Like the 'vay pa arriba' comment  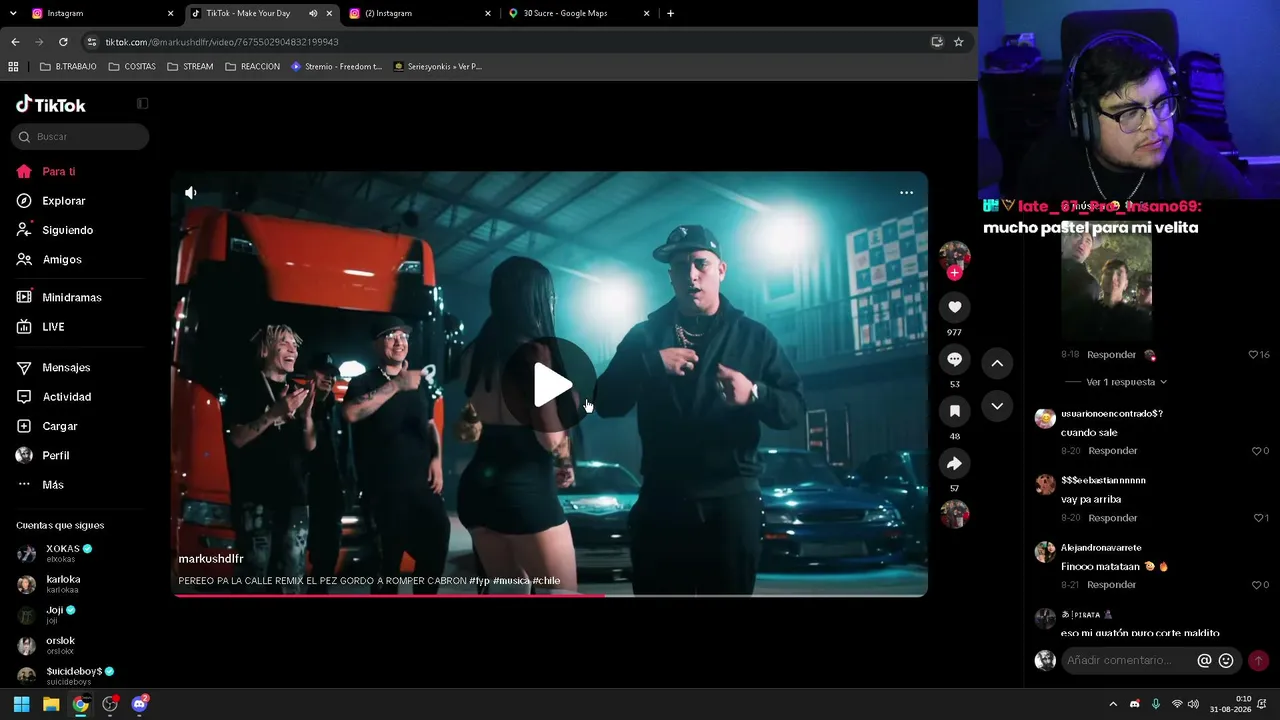[1258, 518]
